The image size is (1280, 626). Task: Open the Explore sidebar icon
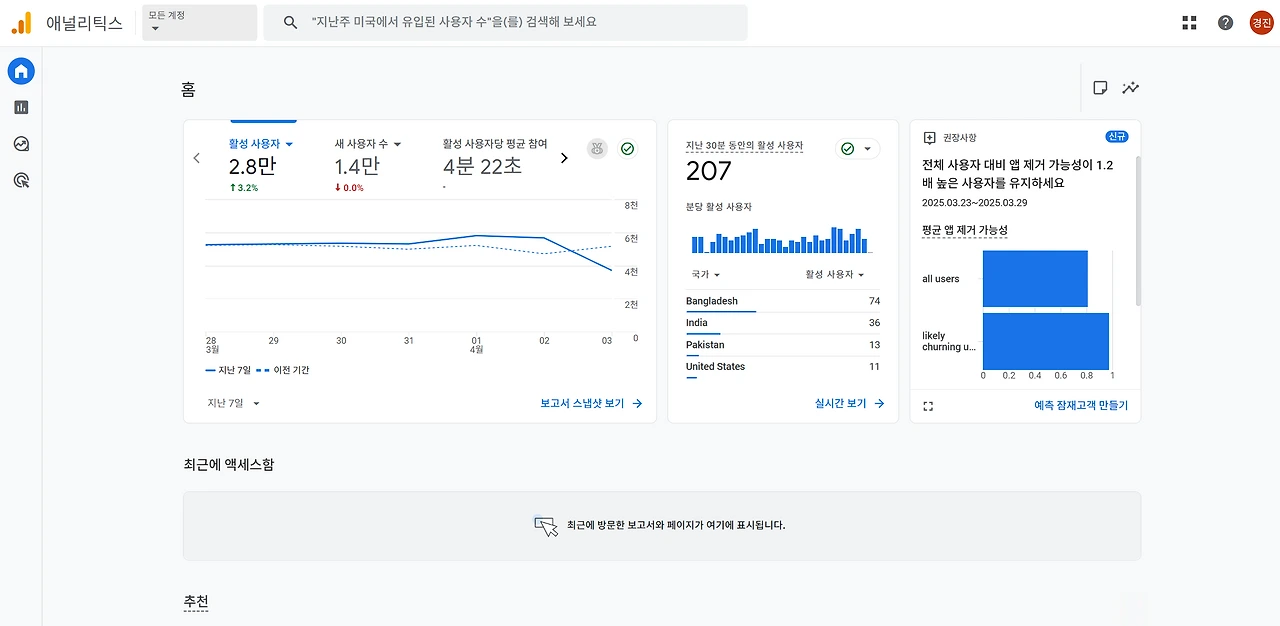tap(21, 144)
